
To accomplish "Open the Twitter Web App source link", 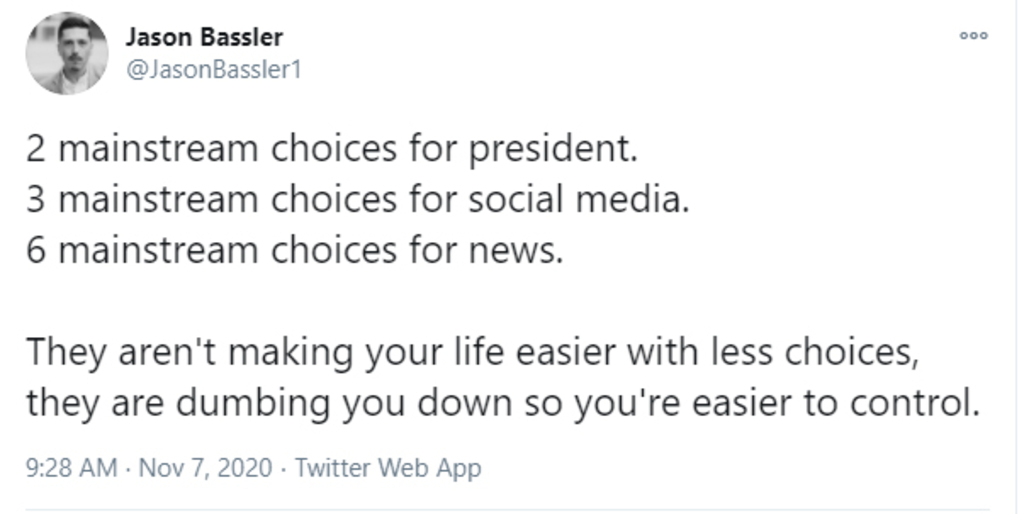I will tap(389, 467).
